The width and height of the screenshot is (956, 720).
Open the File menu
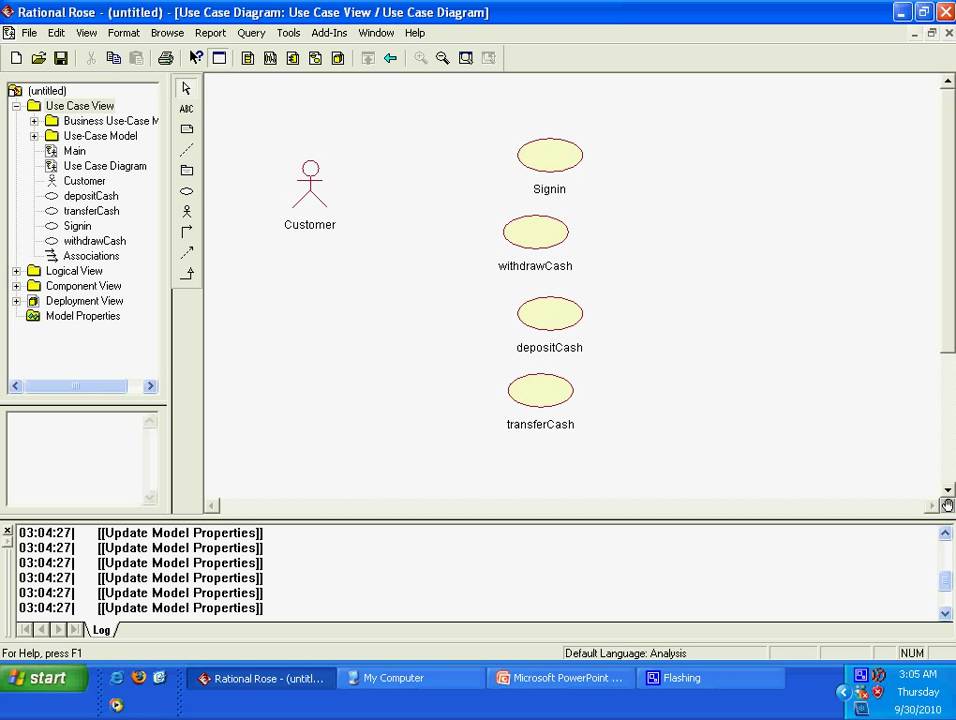(x=29, y=33)
